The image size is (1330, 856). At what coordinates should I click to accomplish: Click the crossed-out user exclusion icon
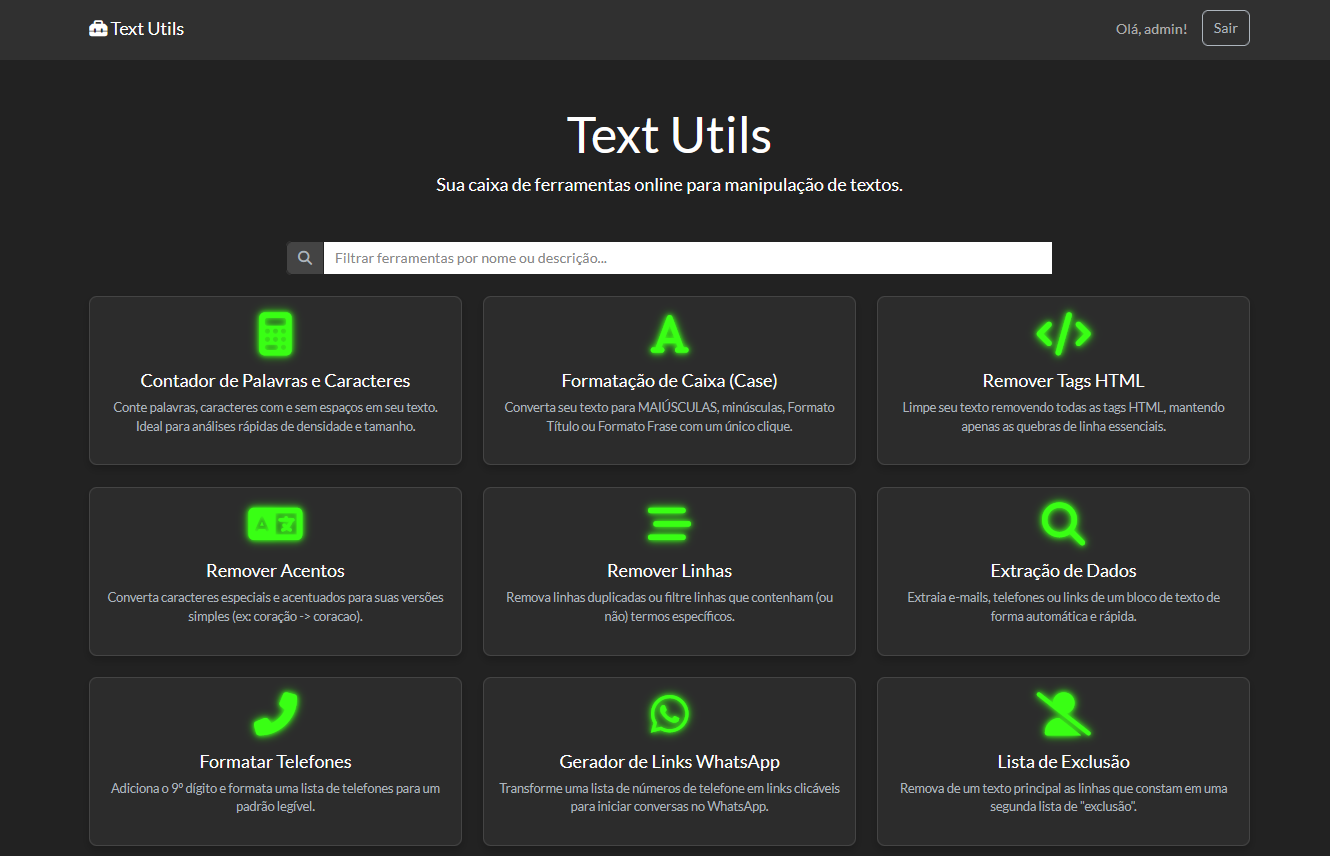[x=1063, y=714]
